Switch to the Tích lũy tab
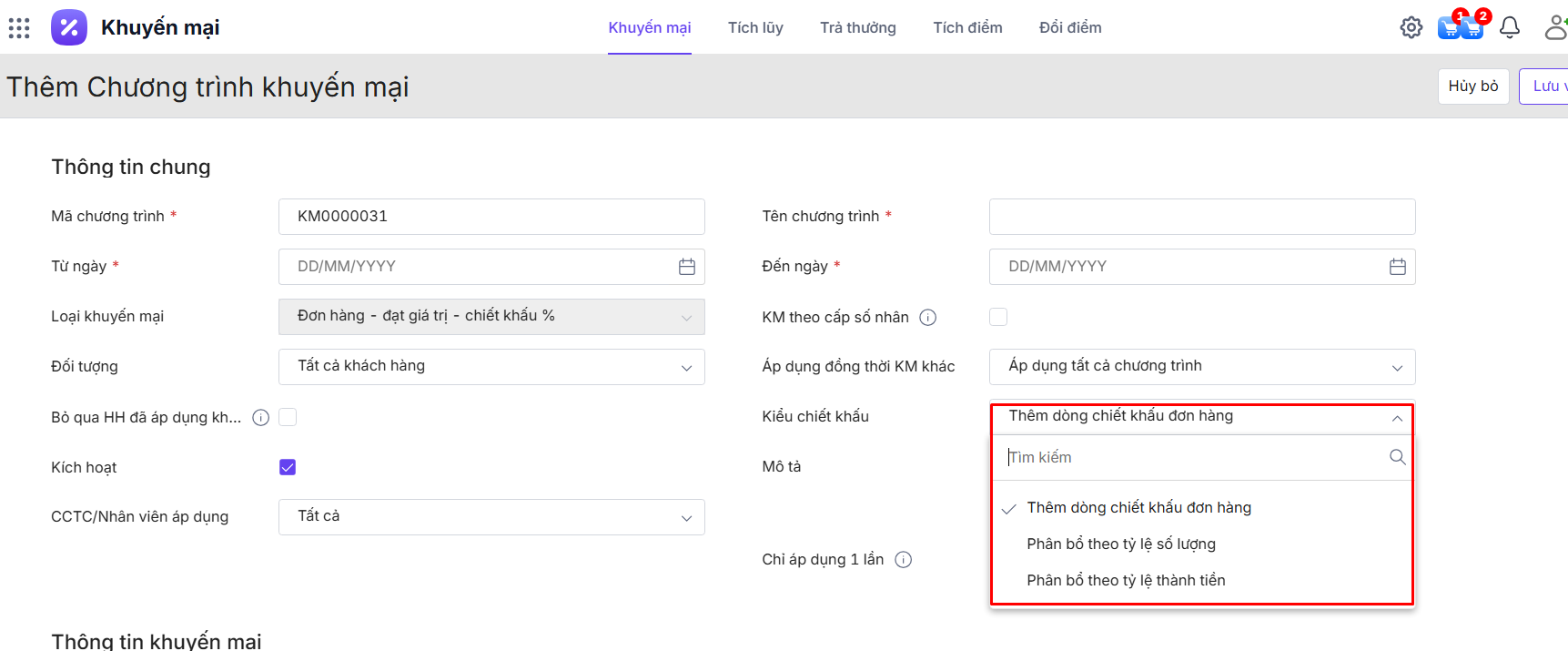The image size is (1568, 651). [x=754, y=27]
